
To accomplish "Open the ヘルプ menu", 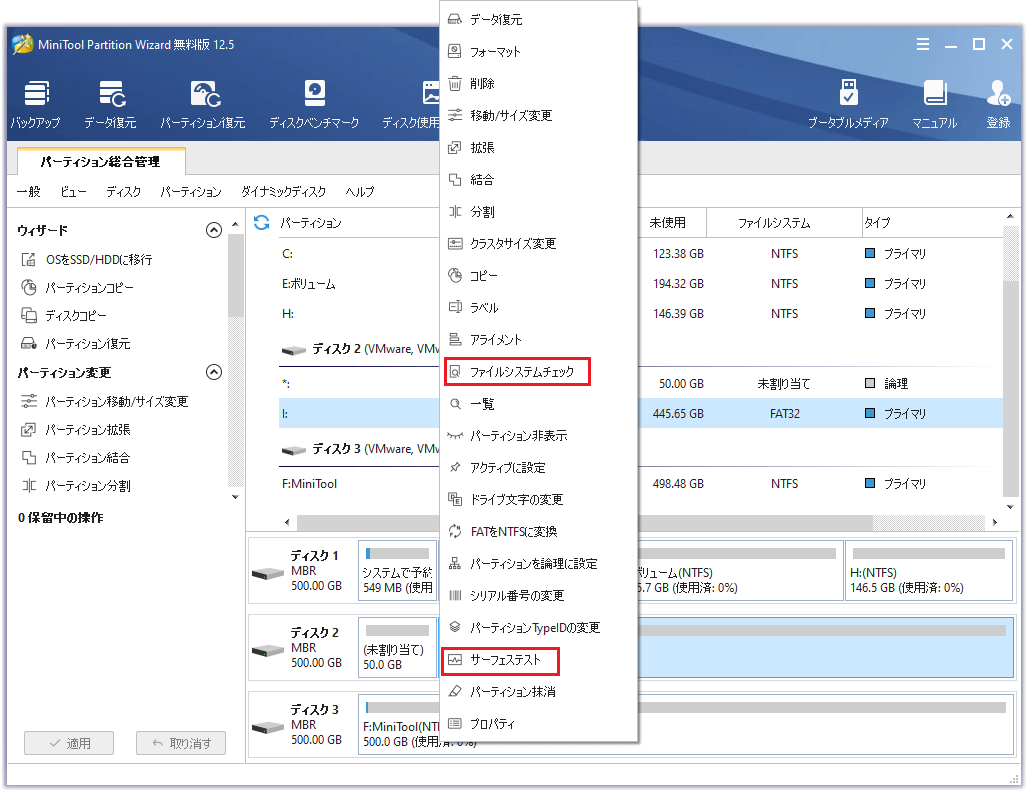I will [x=360, y=192].
